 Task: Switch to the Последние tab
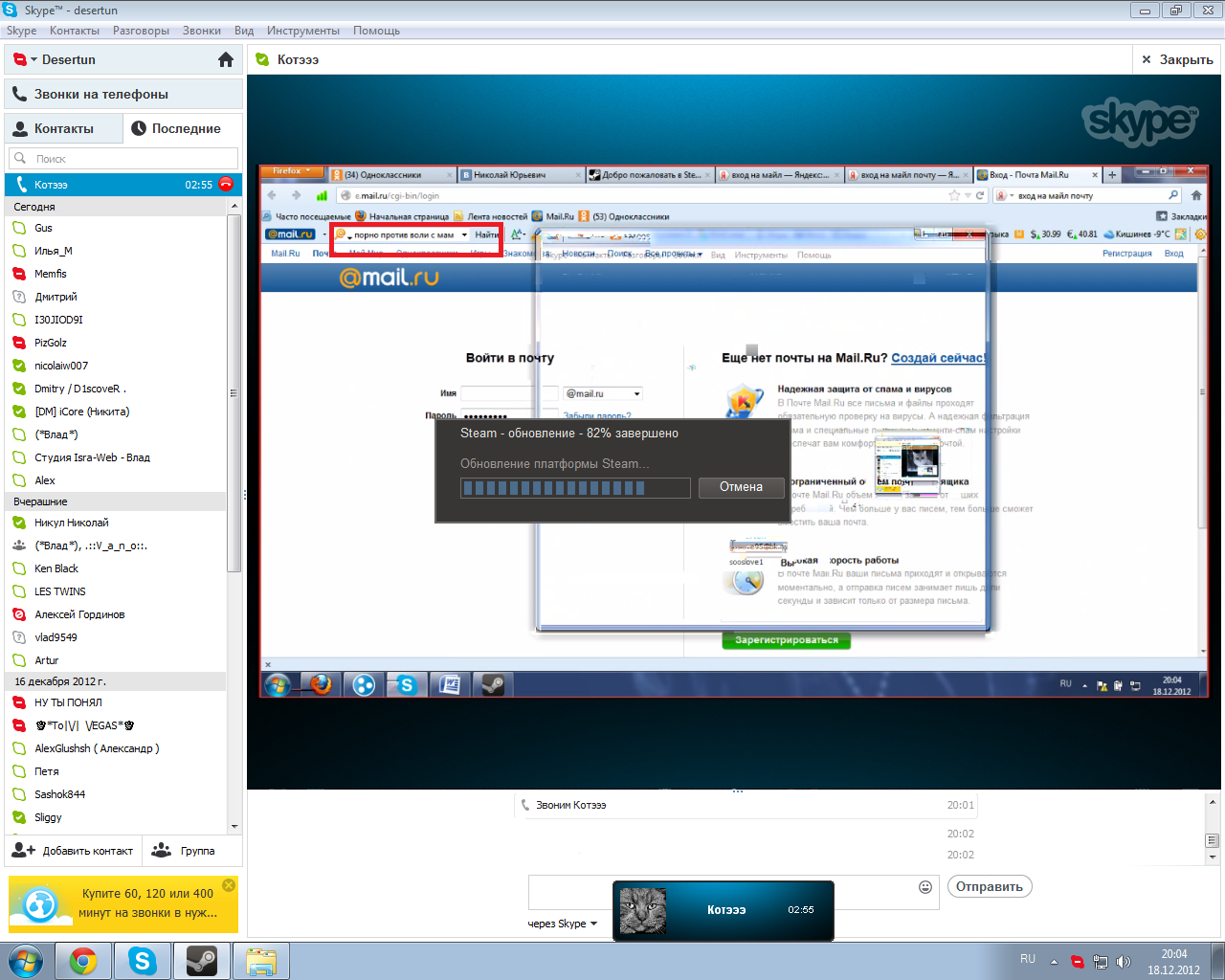pyautogui.click(x=183, y=128)
